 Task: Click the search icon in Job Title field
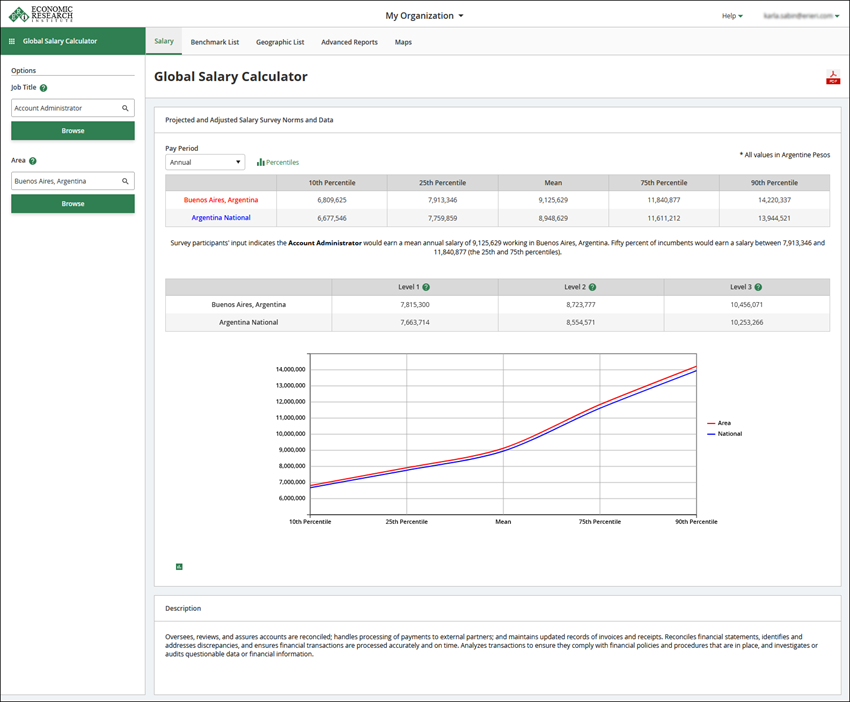click(125, 108)
